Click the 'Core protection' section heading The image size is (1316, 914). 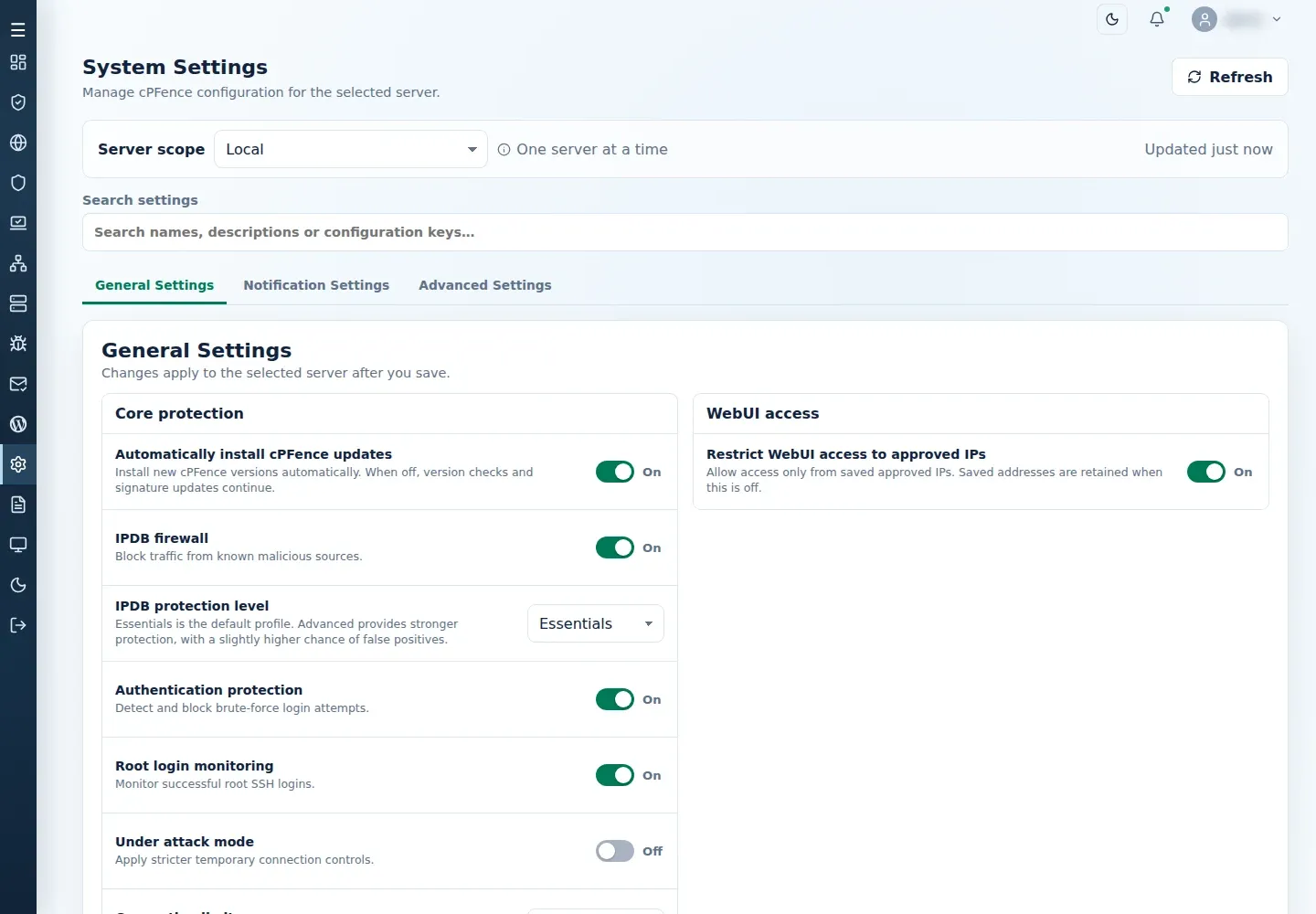[179, 413]
